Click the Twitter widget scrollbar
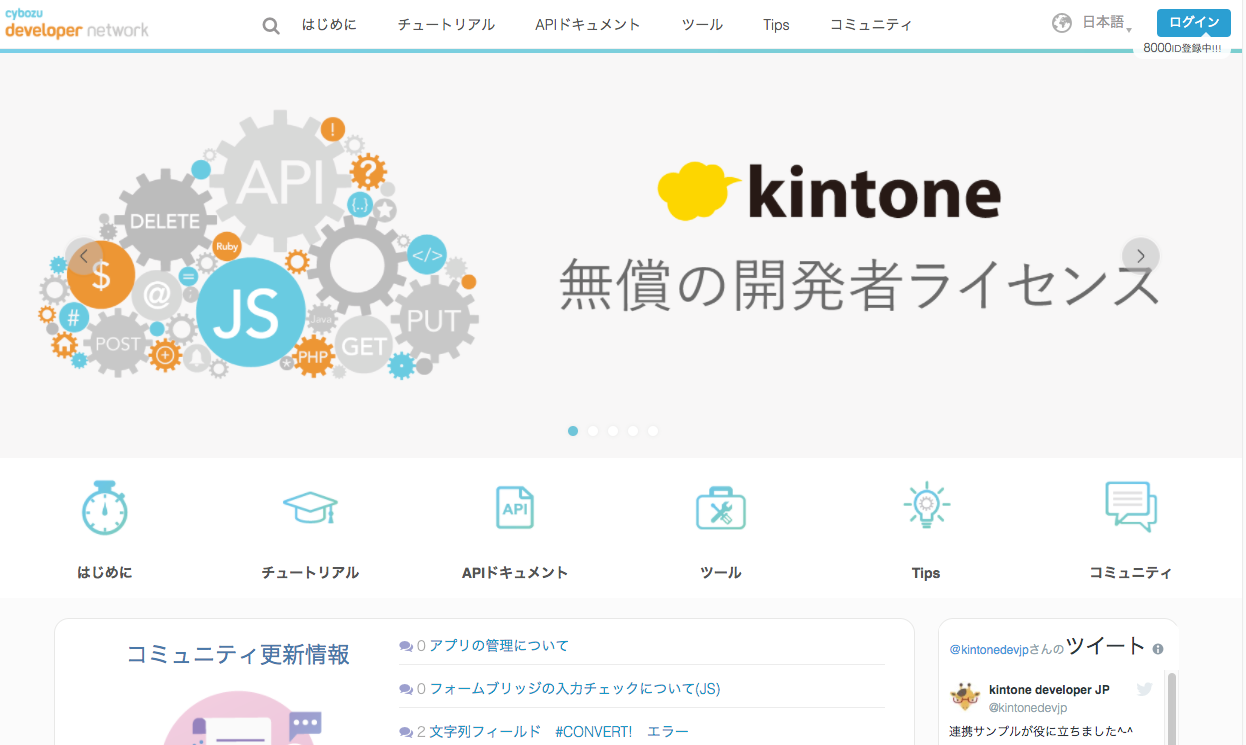This screenshot has width=1246, height=745. point(1172,708)
